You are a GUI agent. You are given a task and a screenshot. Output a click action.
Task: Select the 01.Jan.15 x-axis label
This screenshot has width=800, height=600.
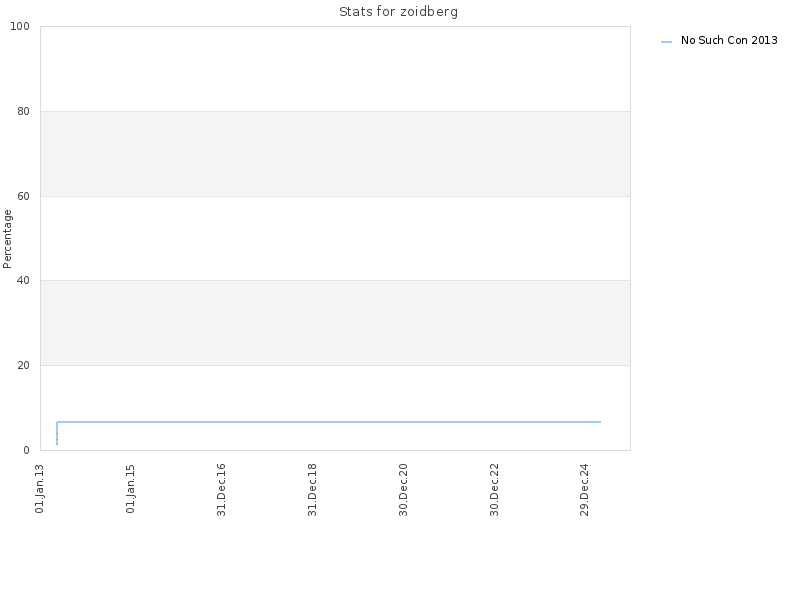click(131, 488)
